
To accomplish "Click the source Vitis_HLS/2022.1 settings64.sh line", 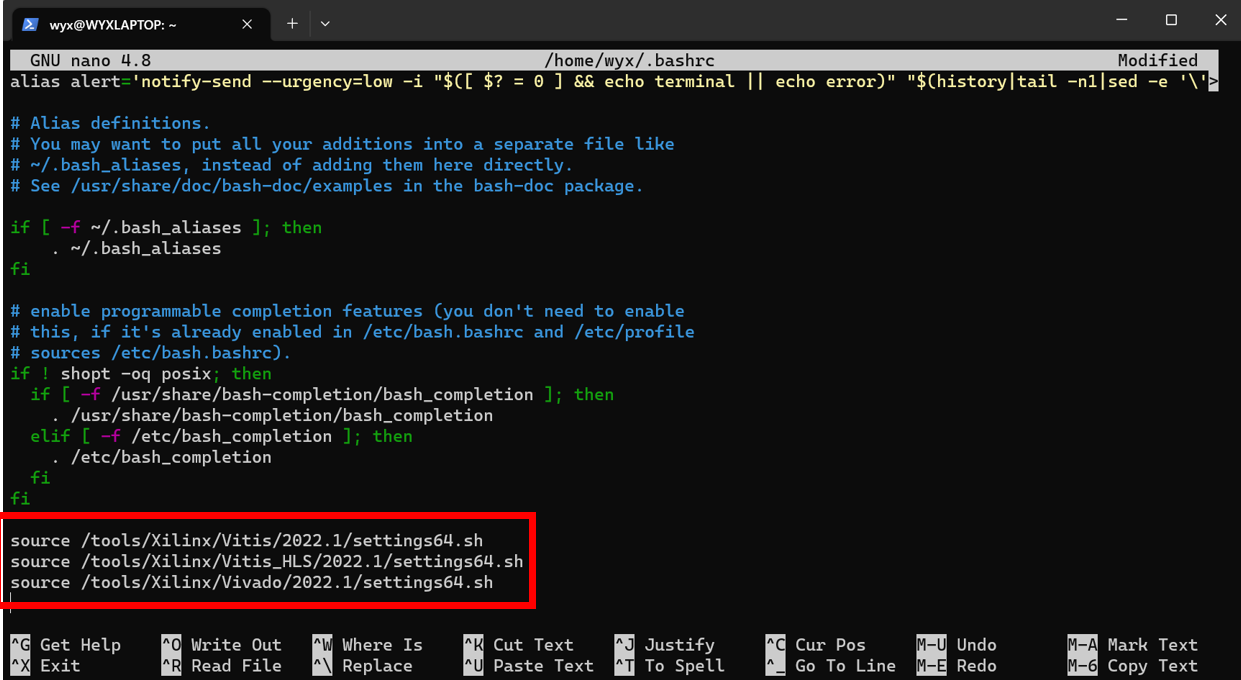I will point(267,562).
